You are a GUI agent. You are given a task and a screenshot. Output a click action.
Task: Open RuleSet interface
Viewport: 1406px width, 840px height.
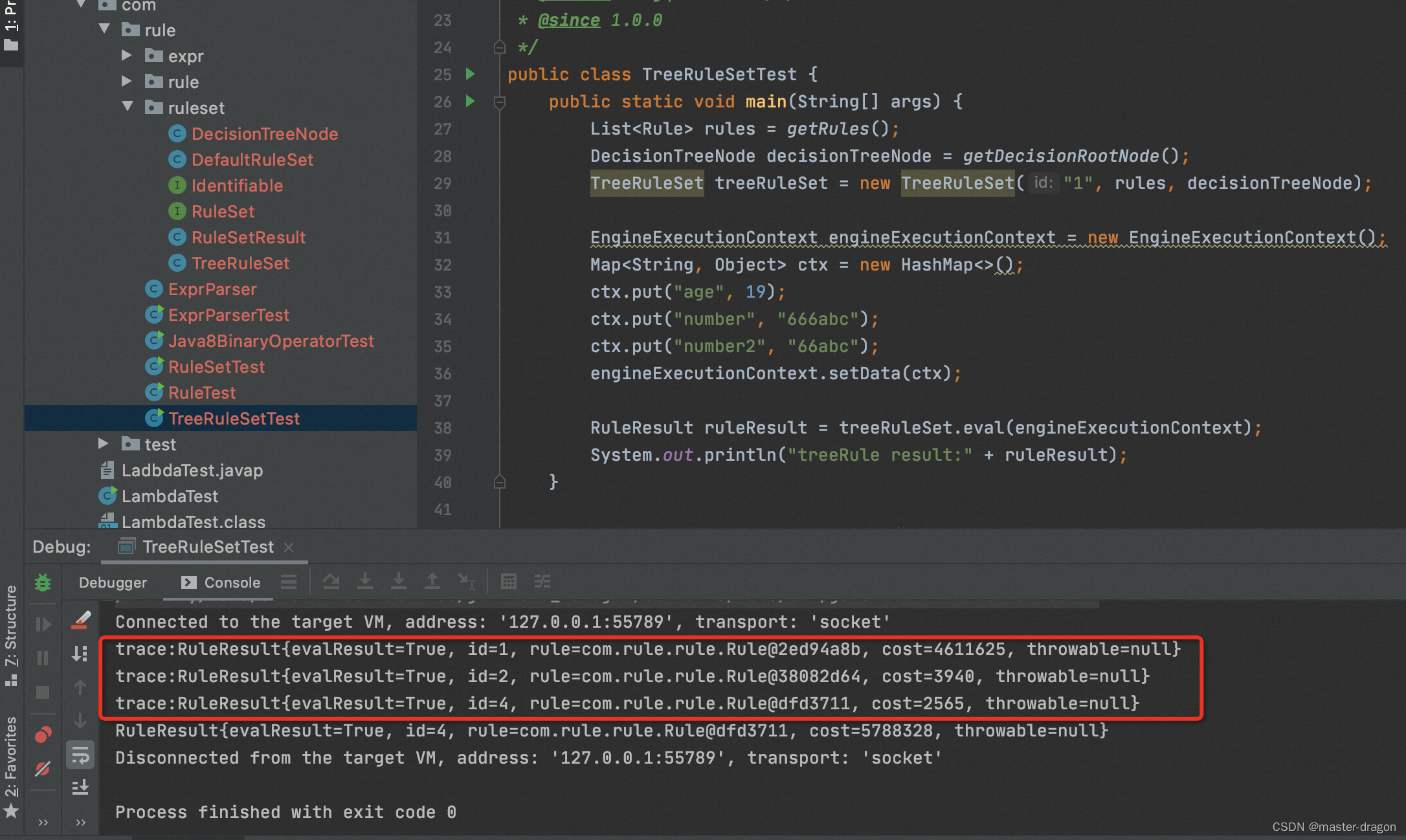[223, 212]
